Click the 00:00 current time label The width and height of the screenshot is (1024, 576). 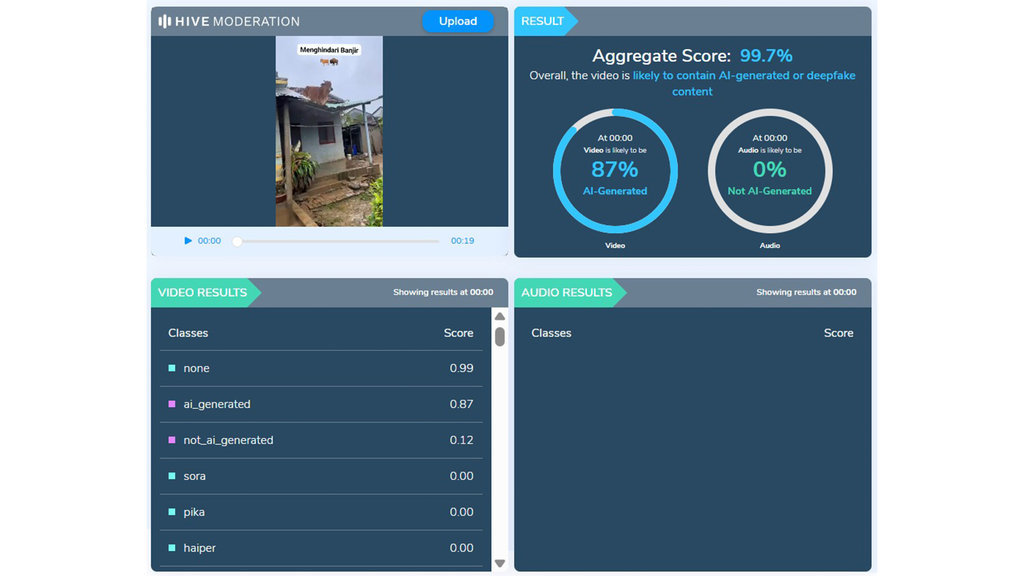pos(209,241)
